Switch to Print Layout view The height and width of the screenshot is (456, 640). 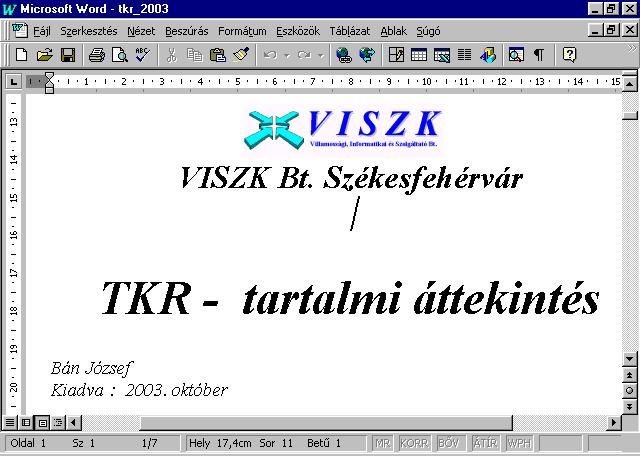(42, 423)
